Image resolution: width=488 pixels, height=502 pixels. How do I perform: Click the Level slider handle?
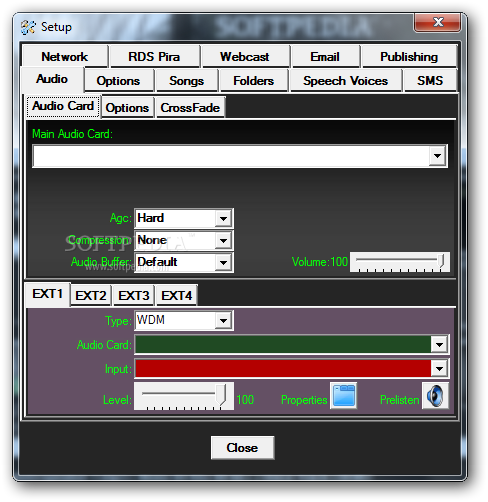pyautogui.click(x=221, y=395)
